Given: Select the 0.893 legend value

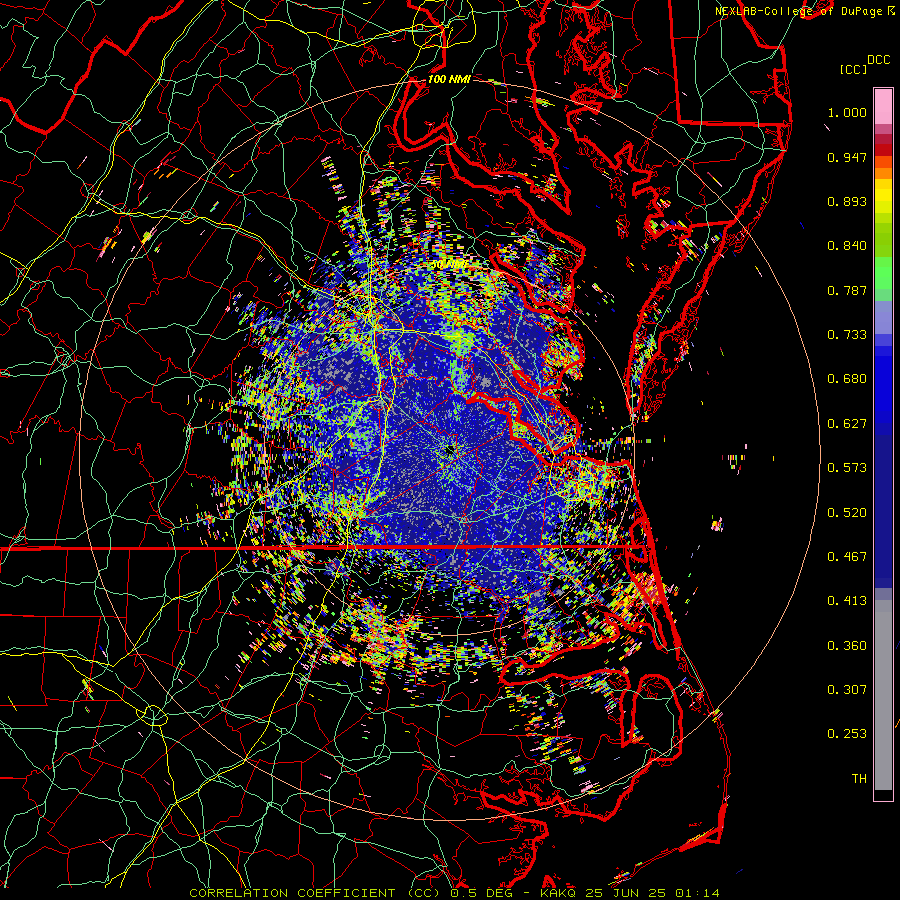Looking at the screenshot, I should tap(847, 201).
